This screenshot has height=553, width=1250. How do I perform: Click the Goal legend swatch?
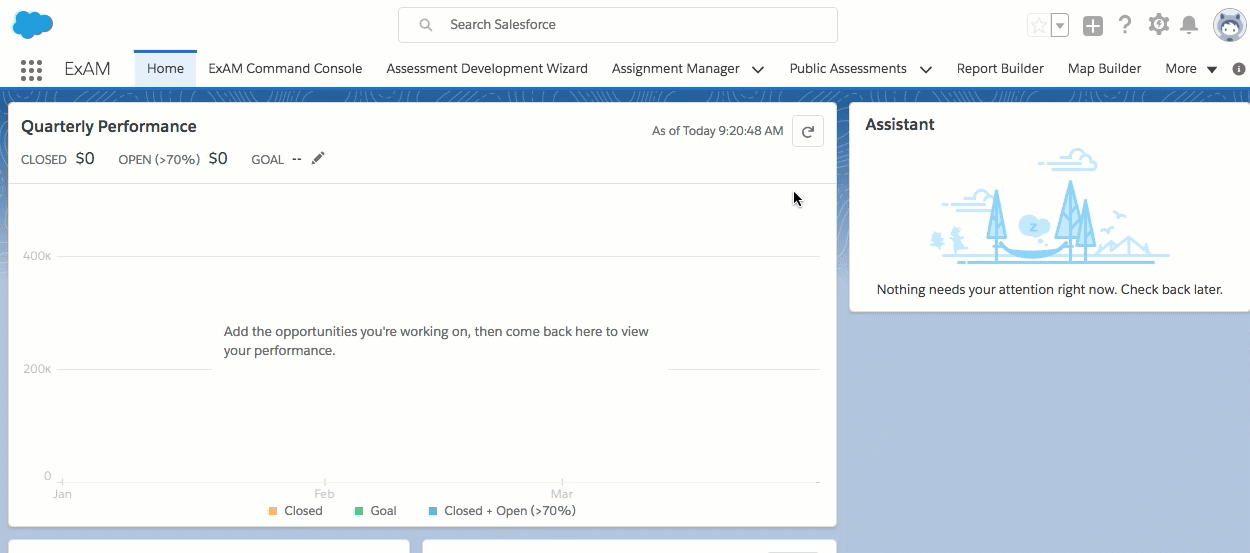(x=359, y=511)
